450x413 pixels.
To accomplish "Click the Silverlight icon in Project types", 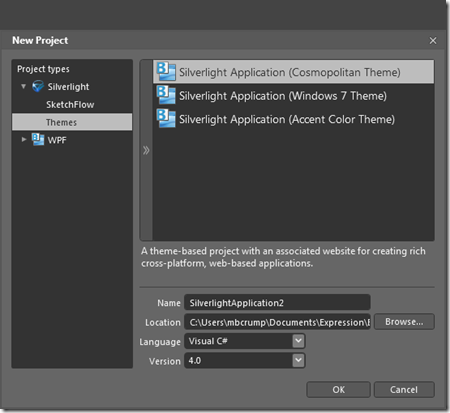I will click(x=38, y=86).
